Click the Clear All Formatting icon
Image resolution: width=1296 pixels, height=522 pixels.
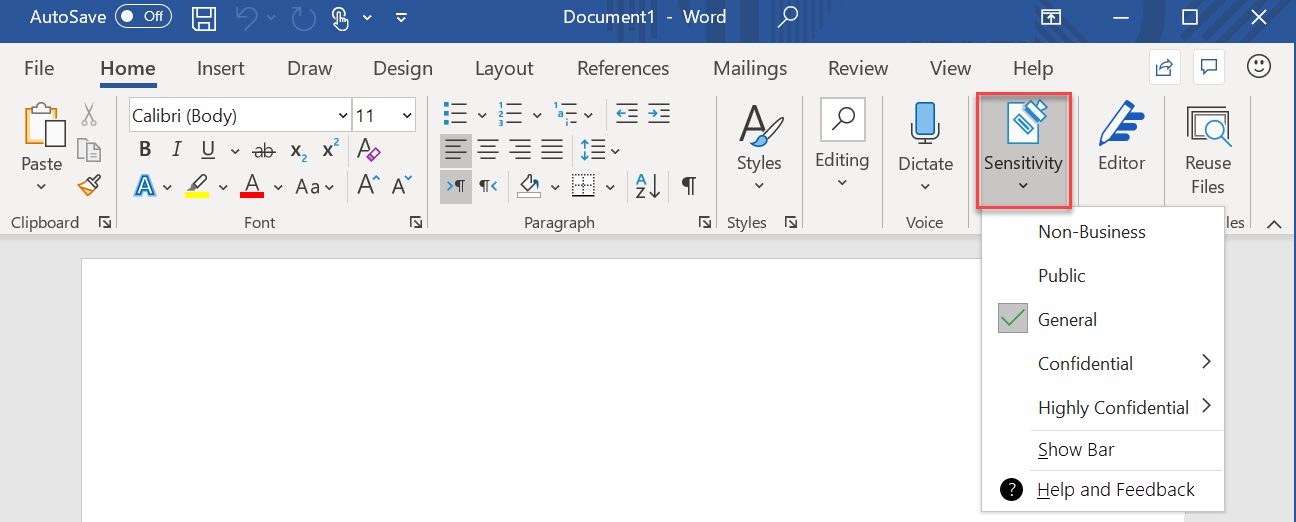click(x=369, y=150)
